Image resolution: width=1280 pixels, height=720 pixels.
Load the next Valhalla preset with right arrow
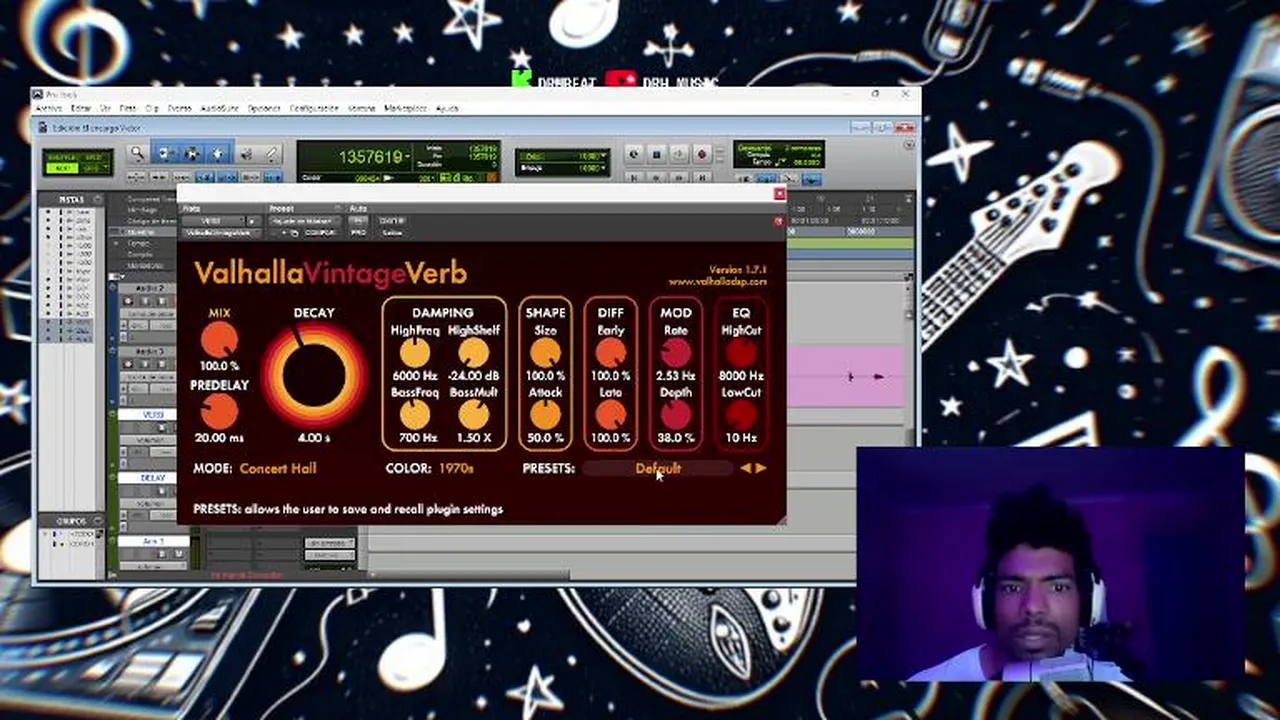click(x=761, y=468)
